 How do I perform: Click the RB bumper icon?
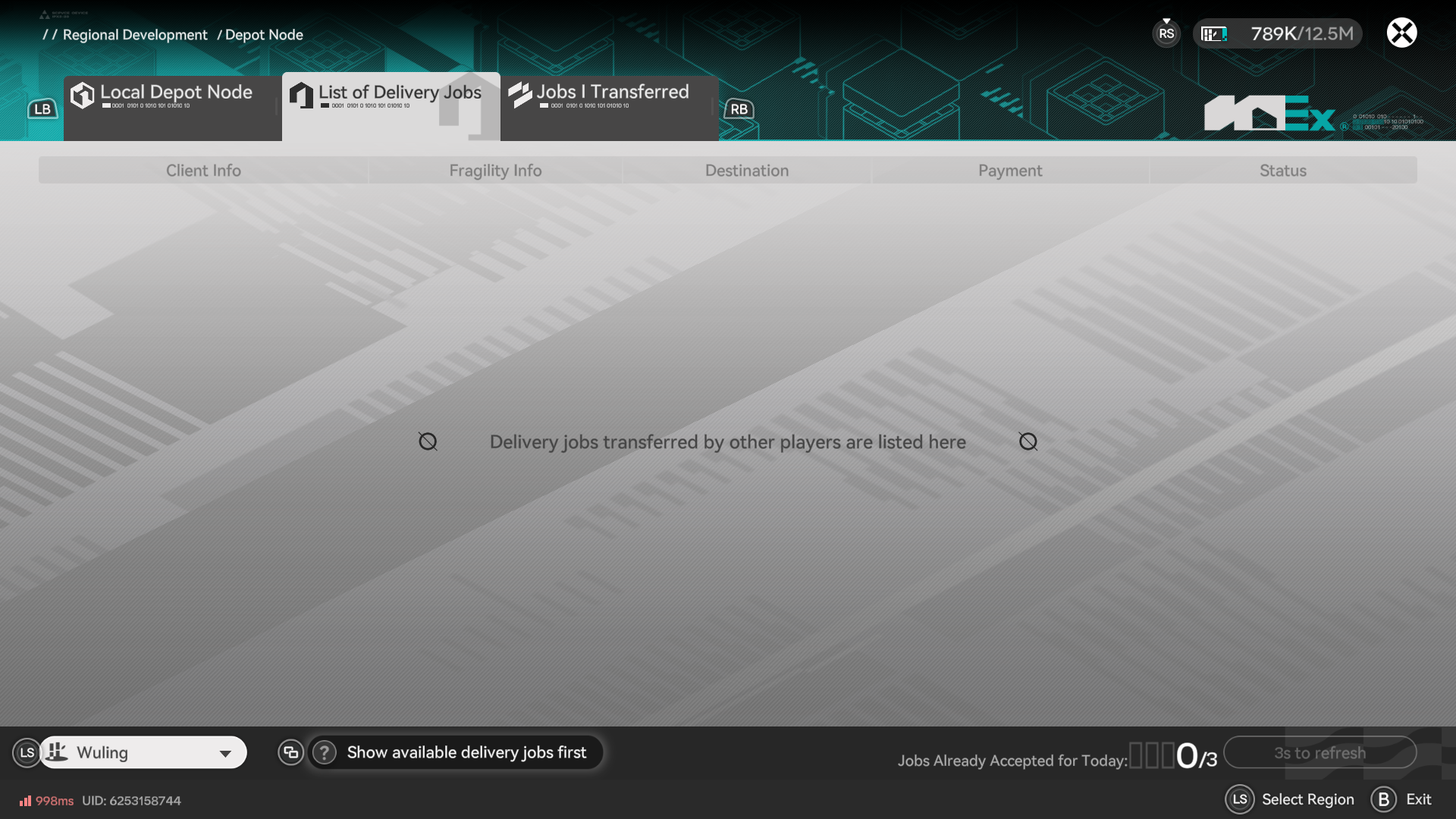739,109
